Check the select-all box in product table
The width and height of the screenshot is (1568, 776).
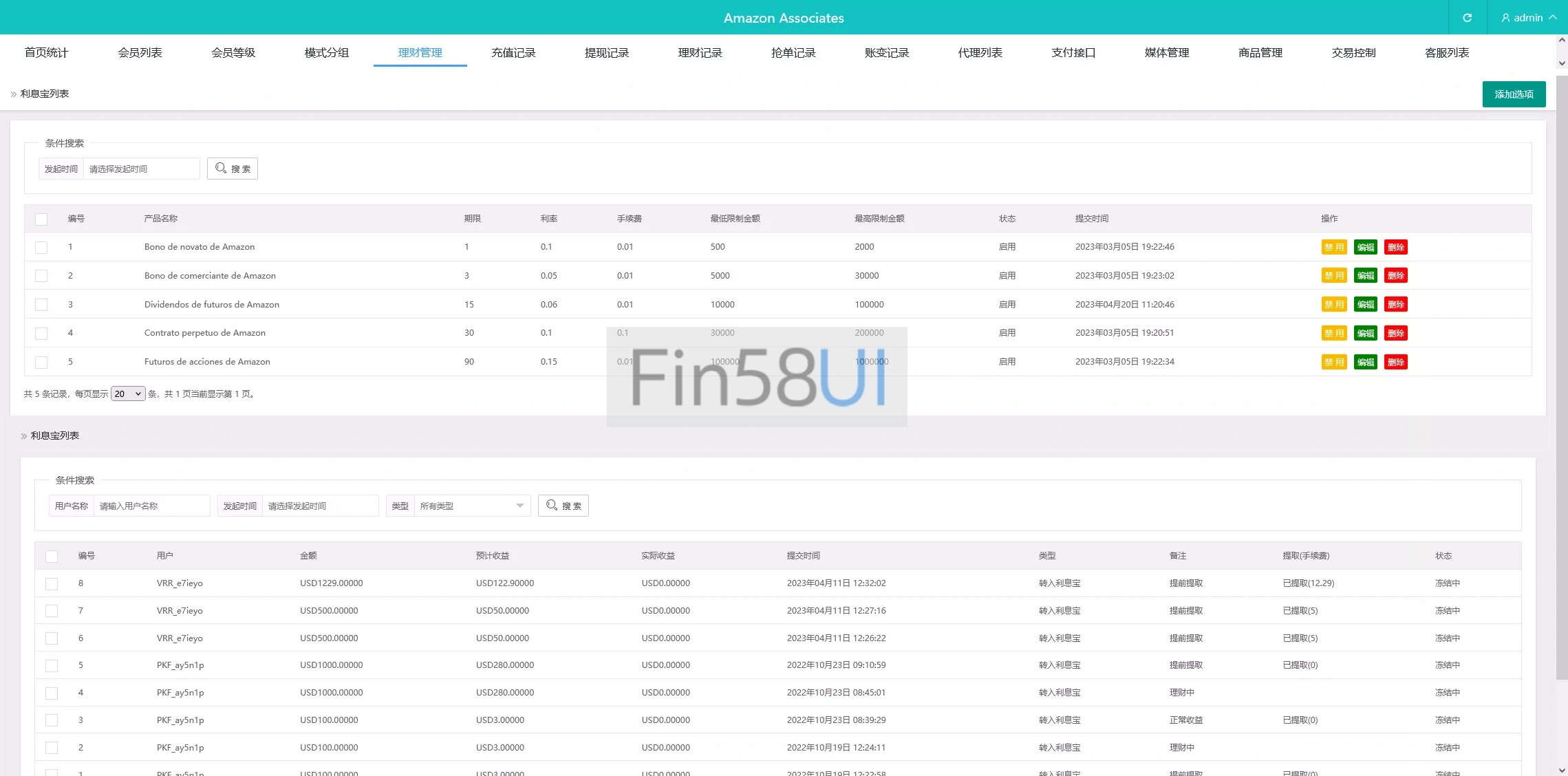(x=41, y=219)
